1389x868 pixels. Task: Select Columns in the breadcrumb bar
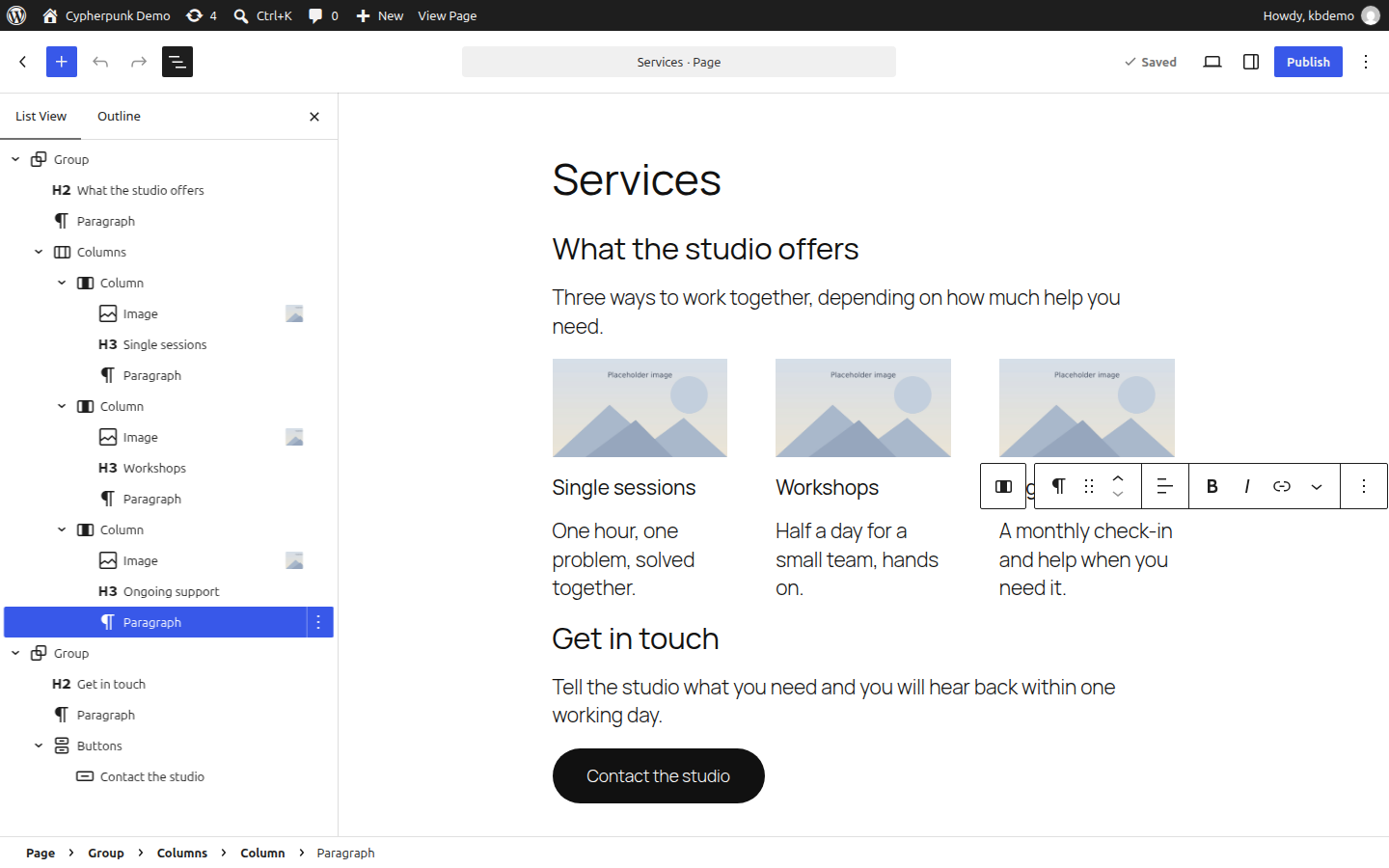point(182,853)
